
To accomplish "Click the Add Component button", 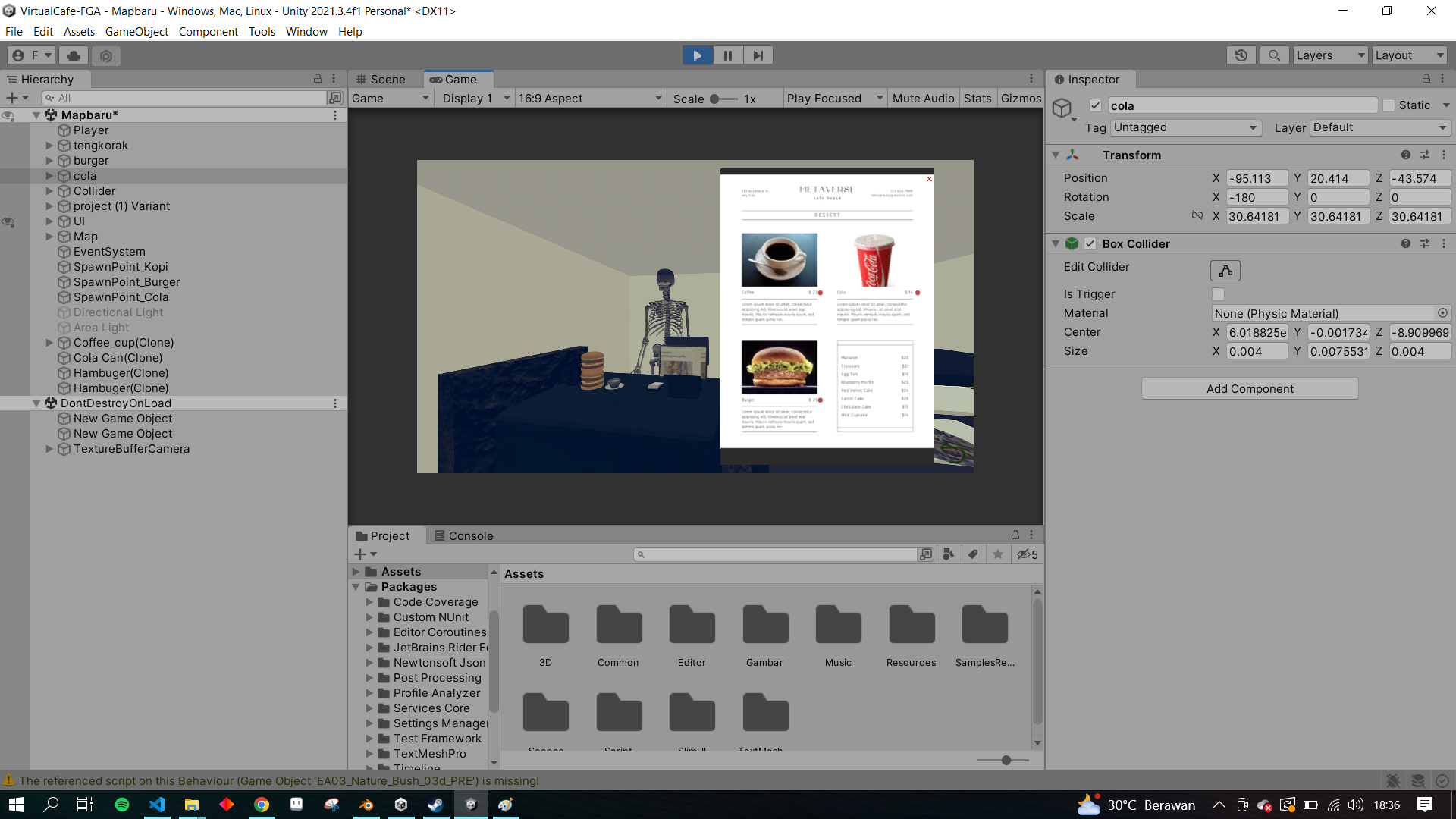I will click(1250, 388).
